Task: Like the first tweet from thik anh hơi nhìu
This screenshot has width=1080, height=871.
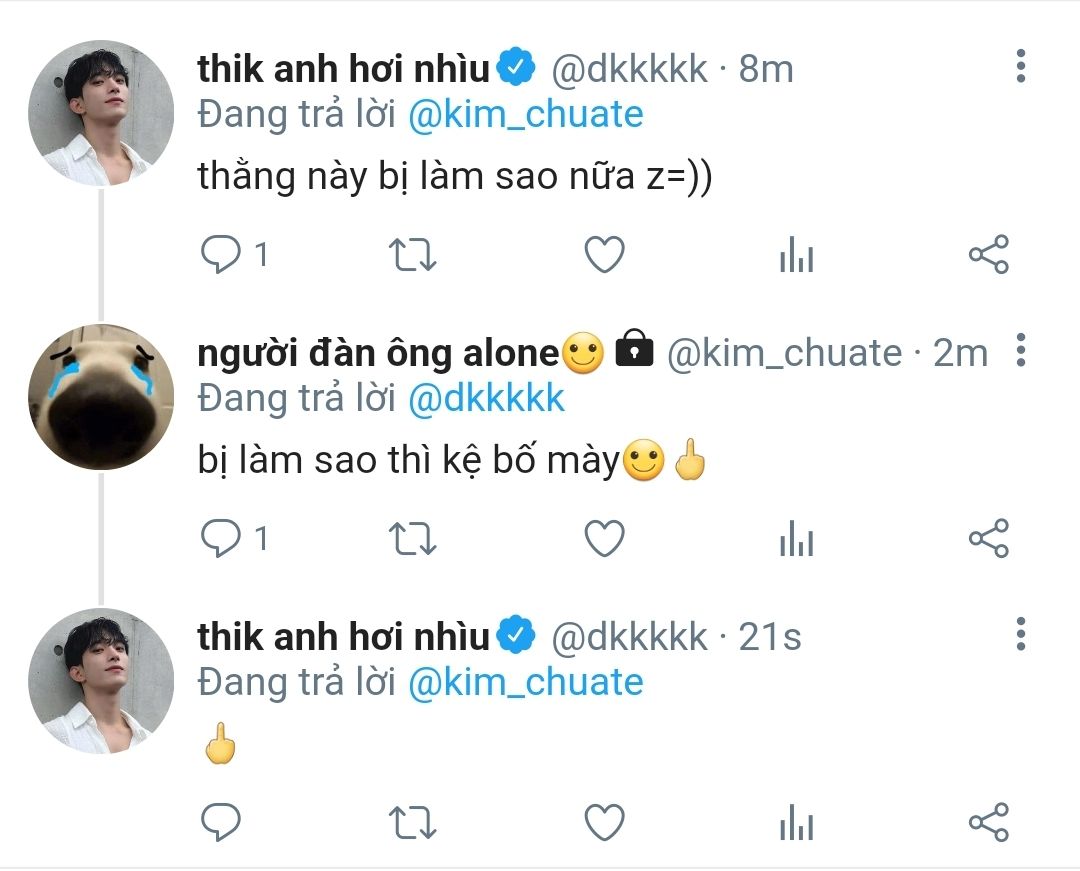Action: tap(604, 254)
